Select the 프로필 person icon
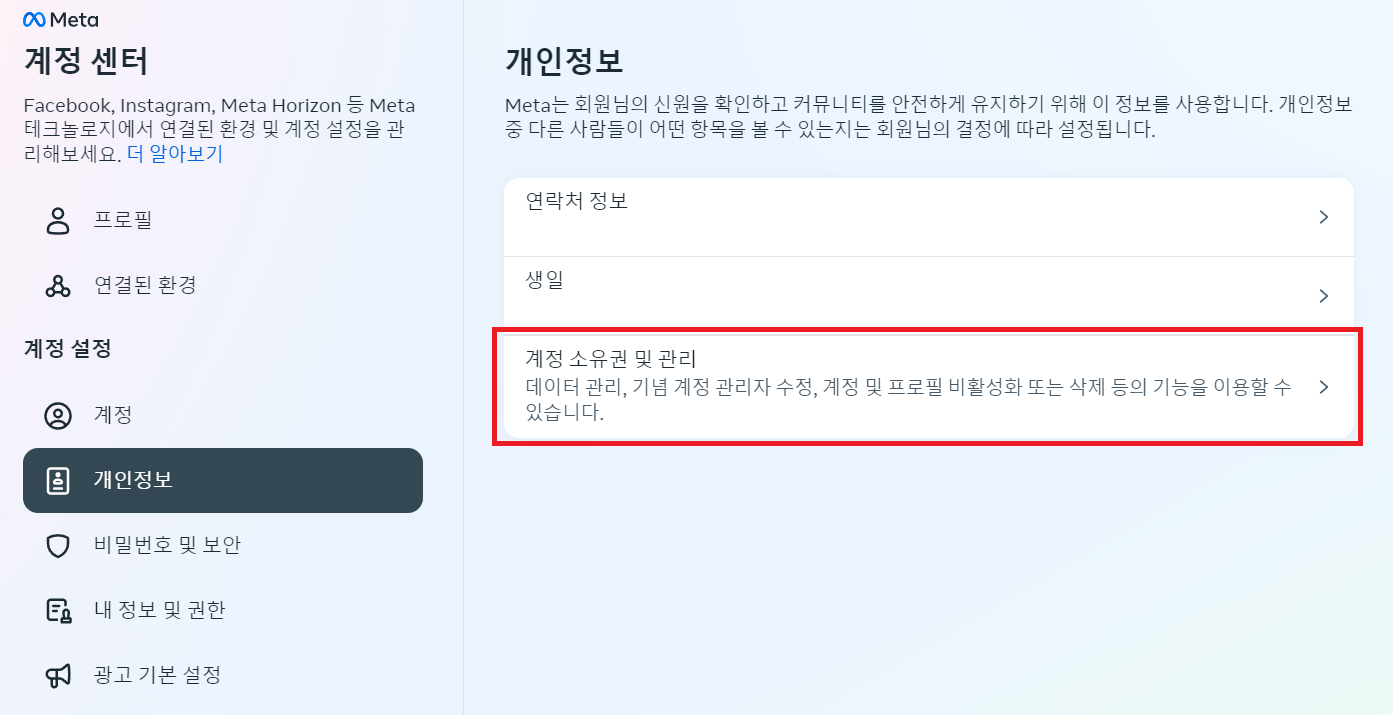The height and width of the screenshot is (715, 1393). (58, 219)
